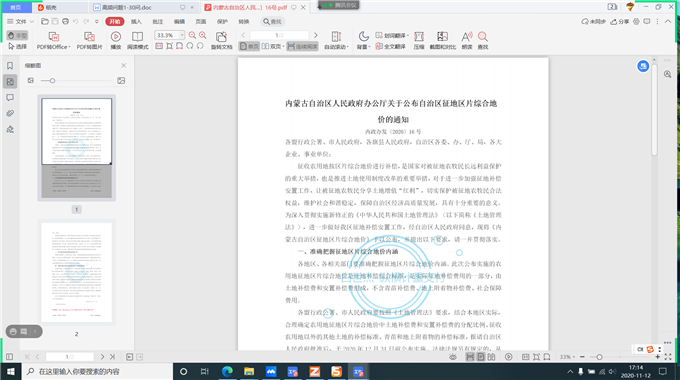This screenshot has height=380, width=680.
Task: Open the 保护 ribbon tab
Action: 222,21
